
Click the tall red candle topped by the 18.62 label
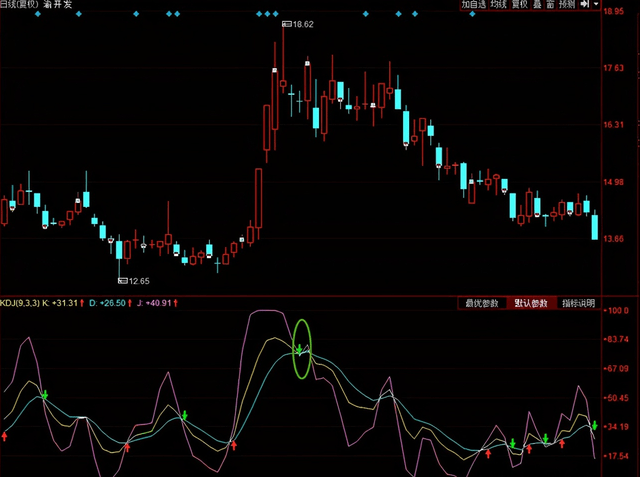click(x=283, y=59)
